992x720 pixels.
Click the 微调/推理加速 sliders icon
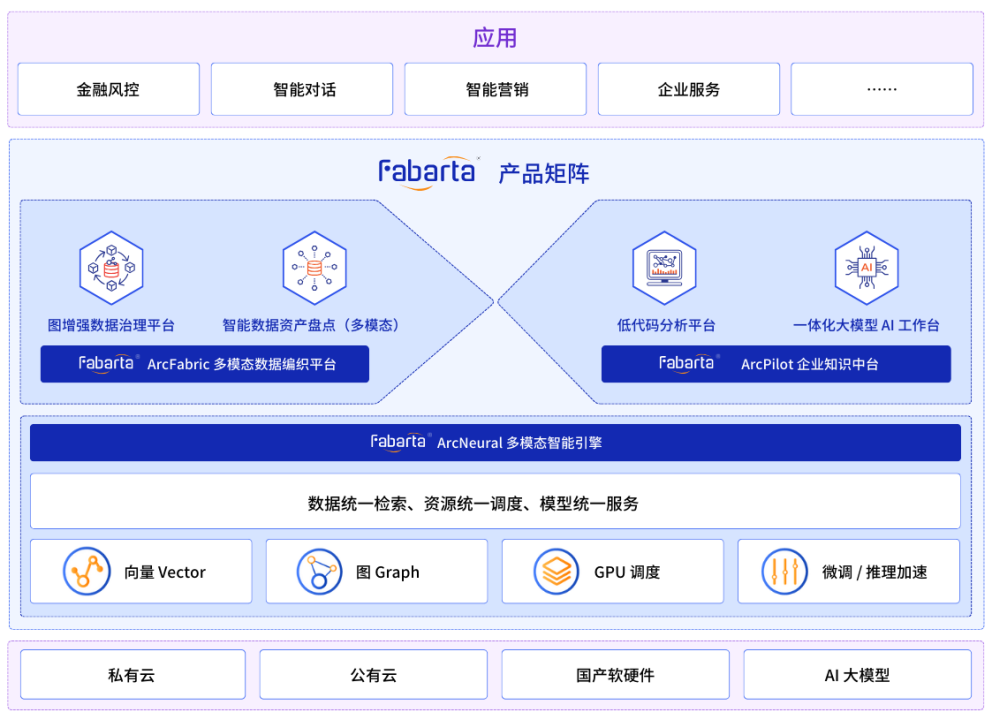pos(785,572)
